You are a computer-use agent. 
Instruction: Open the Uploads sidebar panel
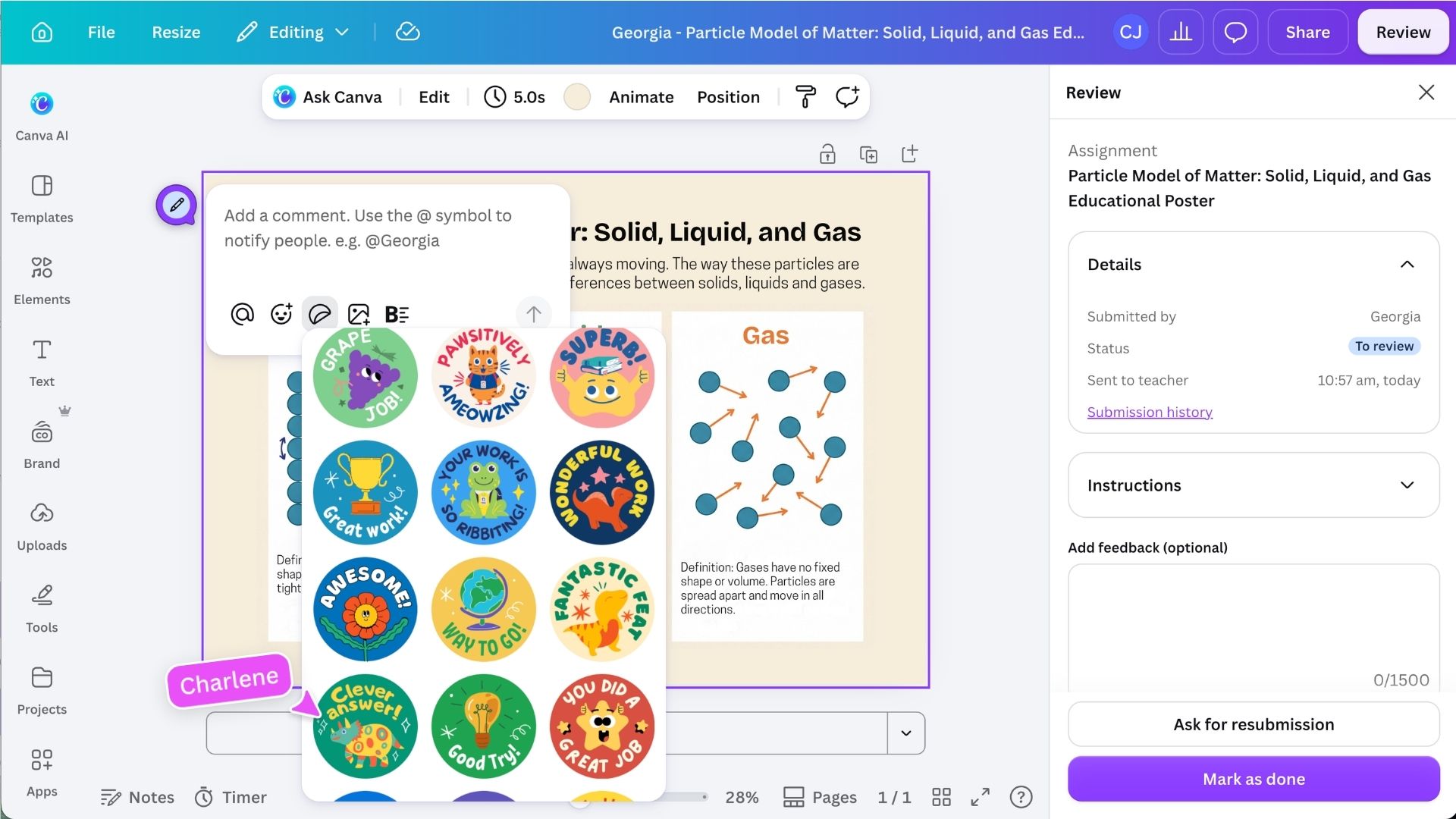pyautogui.click(x=42, y=526)
